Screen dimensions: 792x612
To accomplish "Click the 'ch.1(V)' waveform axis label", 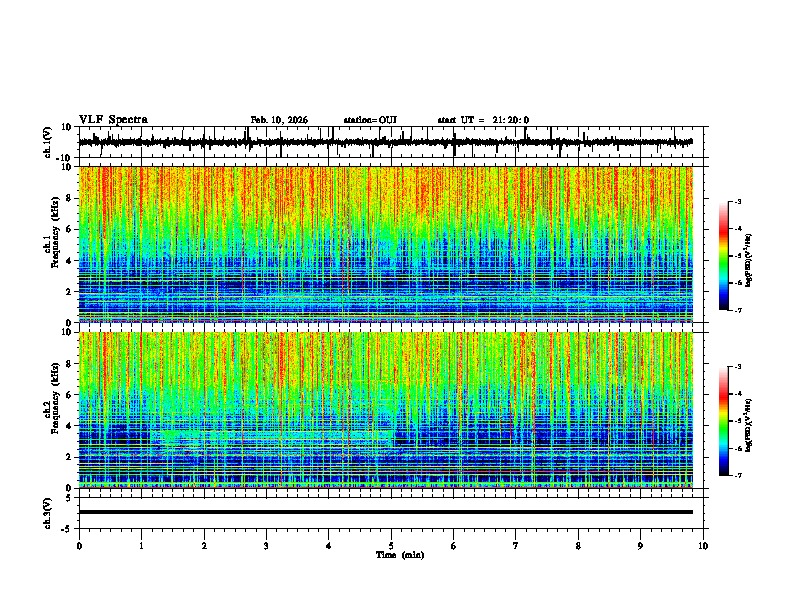I will [48, 142].
